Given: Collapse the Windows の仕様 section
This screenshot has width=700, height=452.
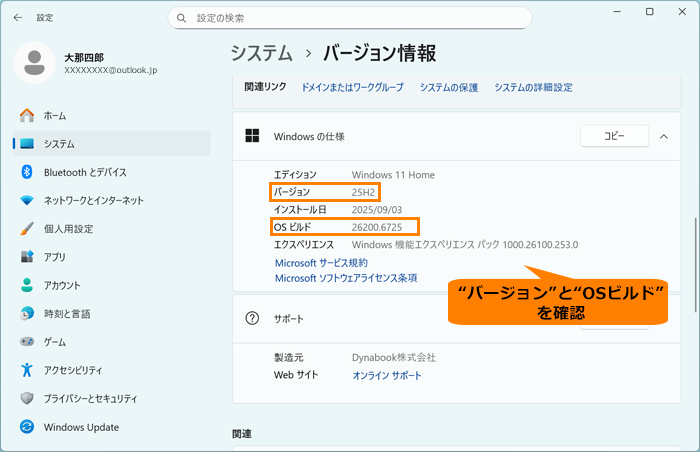Looking at the screenshot, I should click(x=664, y=137).
